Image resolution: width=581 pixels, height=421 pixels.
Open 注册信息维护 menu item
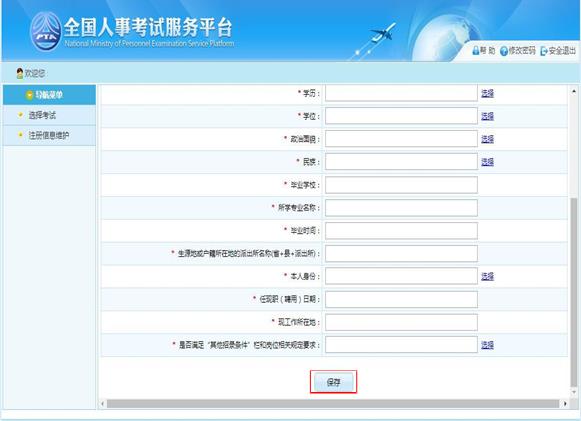pyautogui.click(x=49, y=136)
